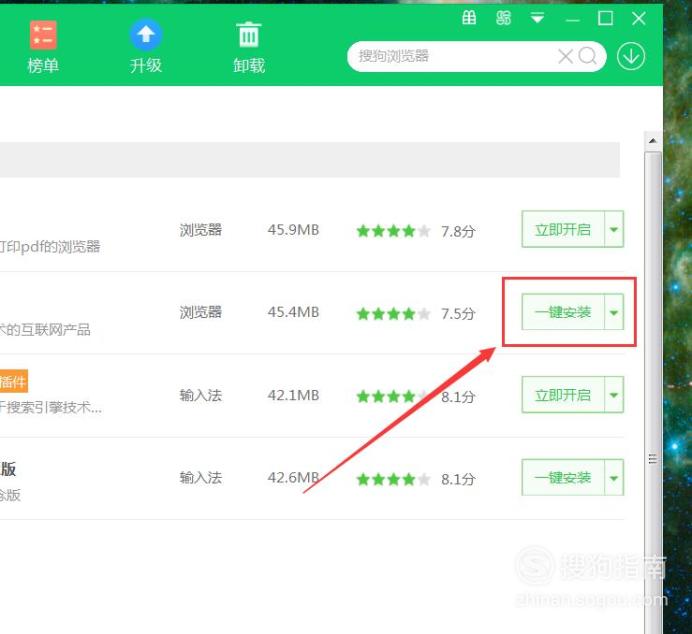Click the star rating of 7.5分 row
This screenshot has height=634, width=692.
[x=393, y=313]
